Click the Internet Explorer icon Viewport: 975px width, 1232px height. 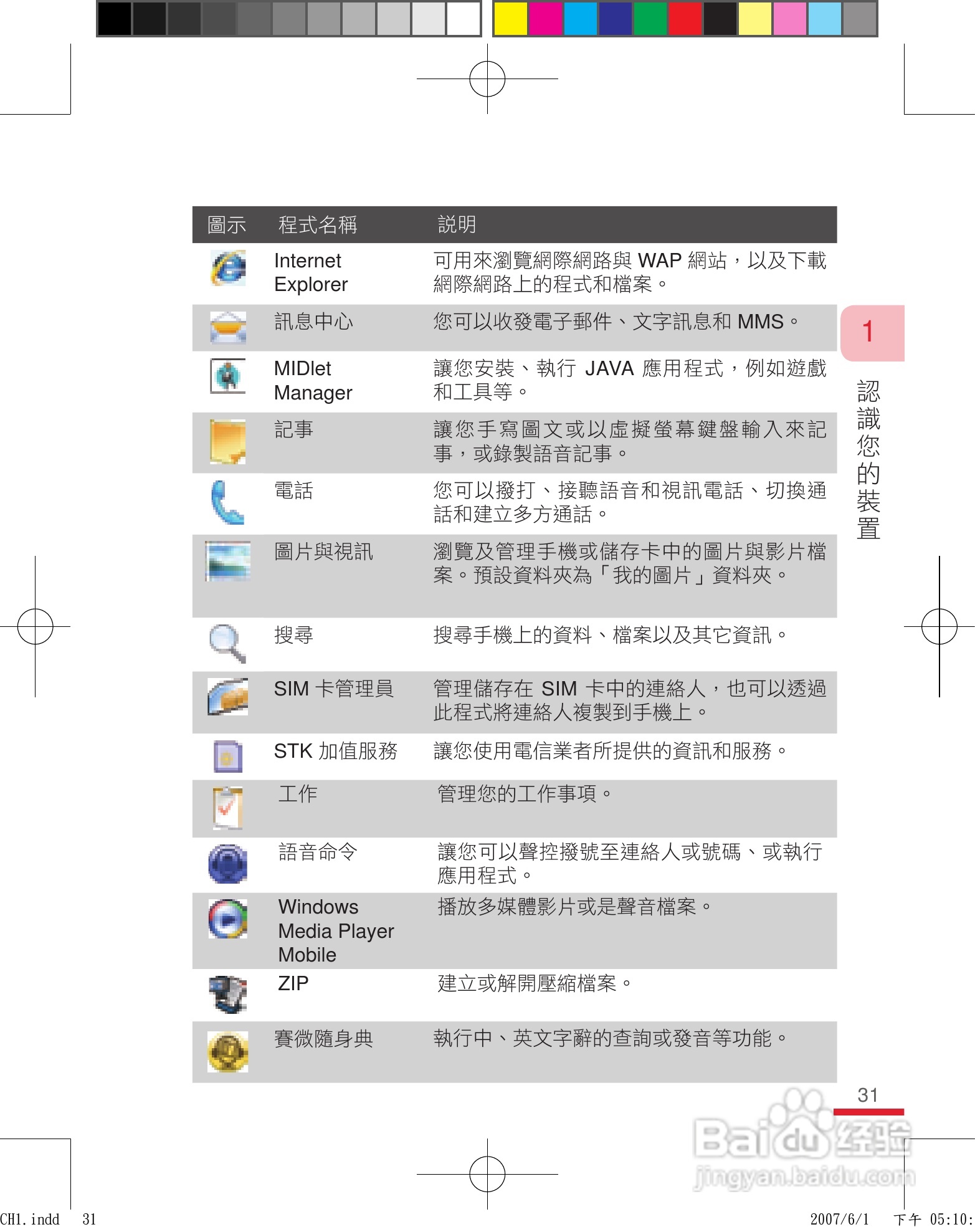pos(228,268)
